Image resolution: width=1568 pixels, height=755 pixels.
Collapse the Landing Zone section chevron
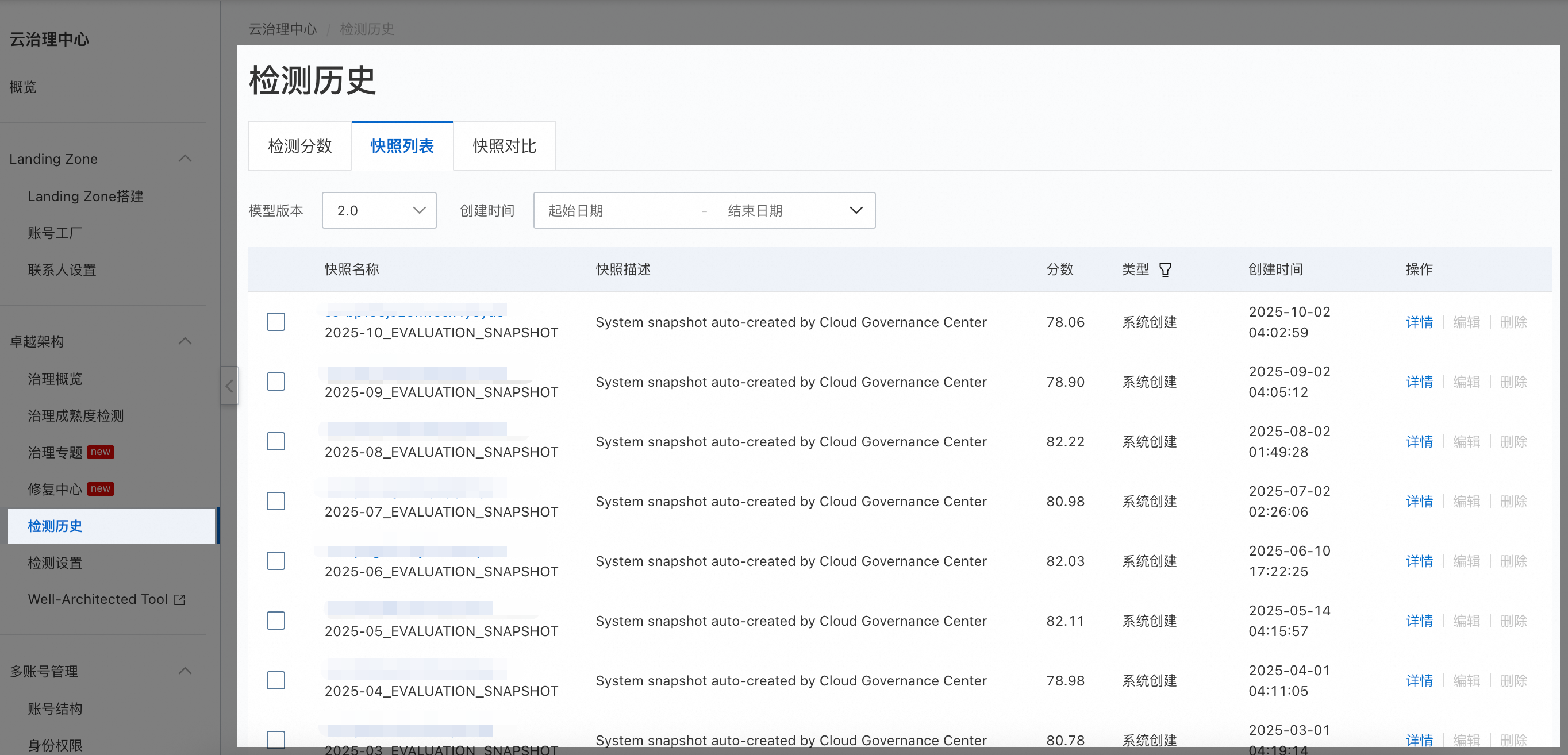click(185, 159)
